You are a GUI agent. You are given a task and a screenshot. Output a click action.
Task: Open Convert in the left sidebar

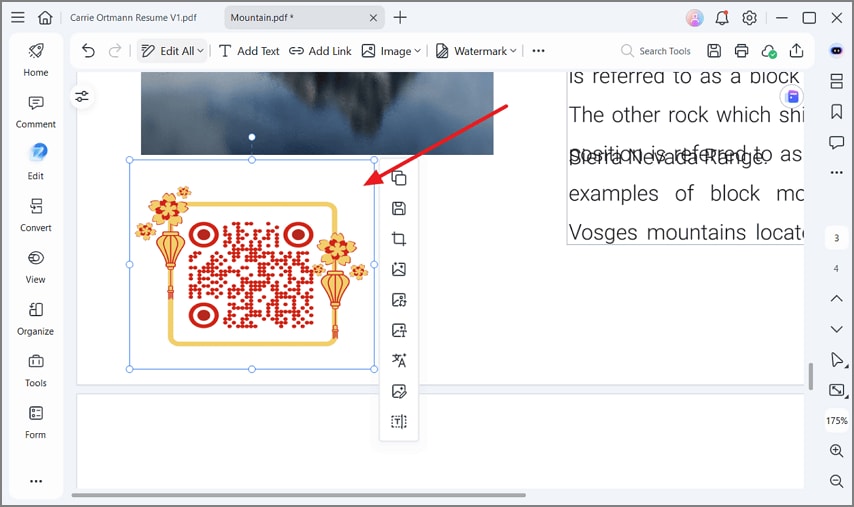pos(36,215)
